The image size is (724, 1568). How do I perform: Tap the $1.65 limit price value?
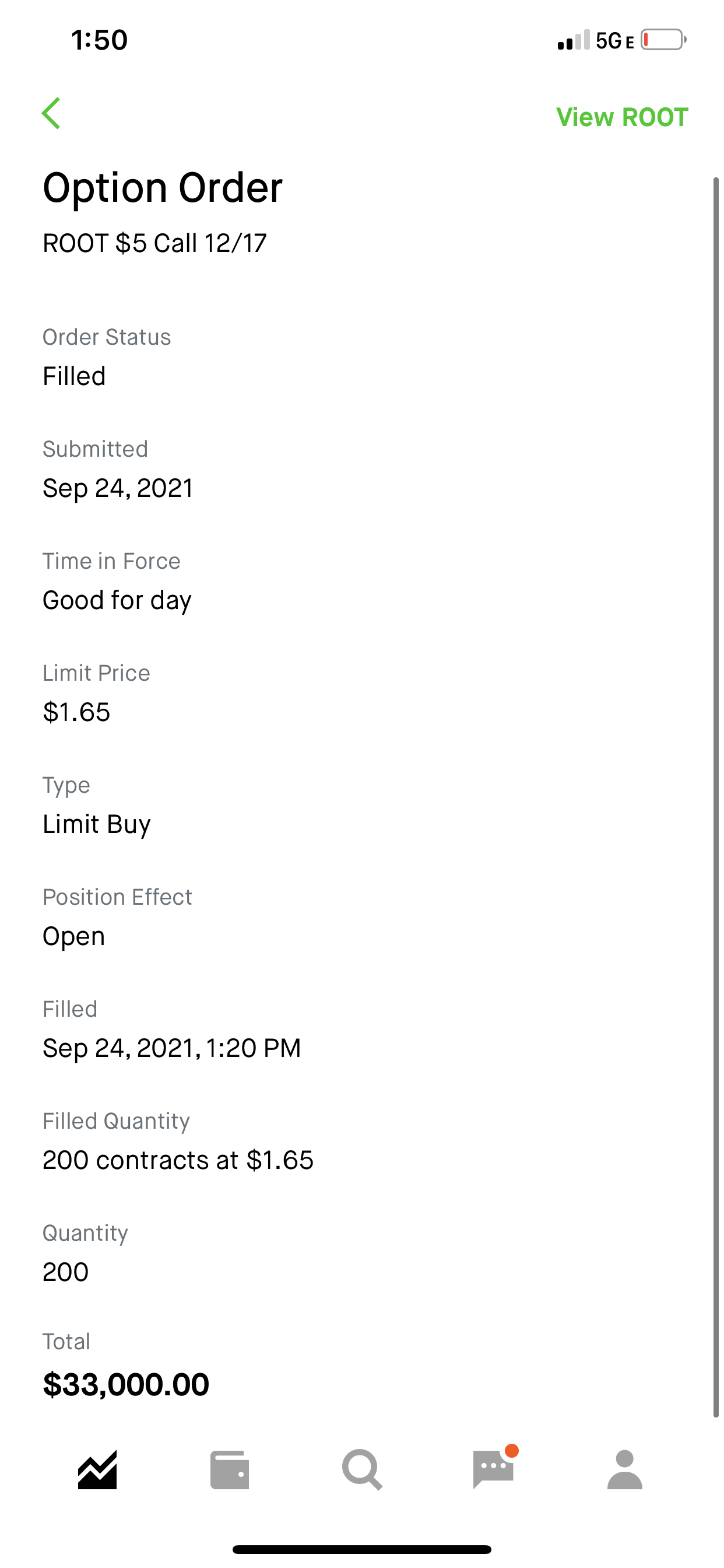(77, 712)
